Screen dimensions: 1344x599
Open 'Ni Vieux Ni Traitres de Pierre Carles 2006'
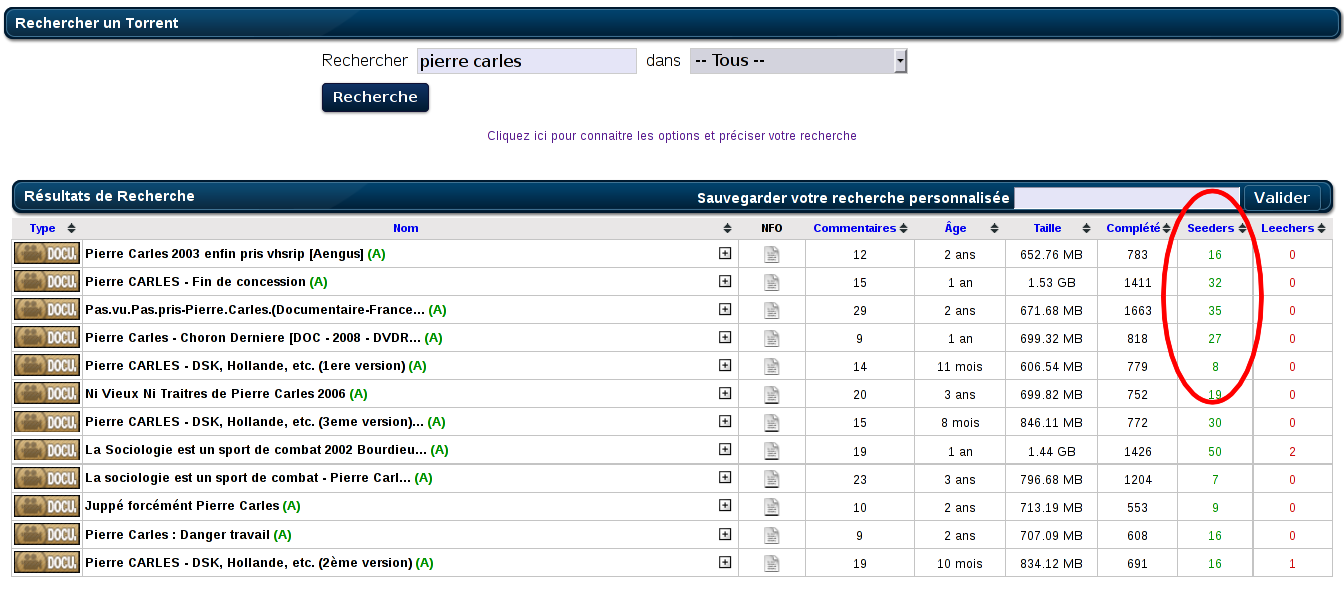pos(215,394)
